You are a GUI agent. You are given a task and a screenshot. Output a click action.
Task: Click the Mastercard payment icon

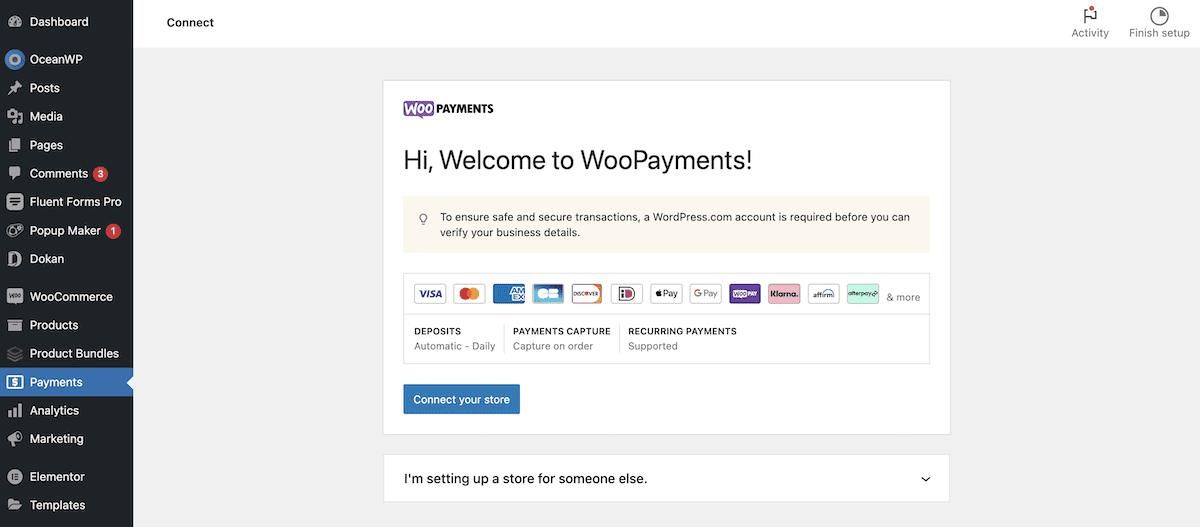click(x=469, y=294)
